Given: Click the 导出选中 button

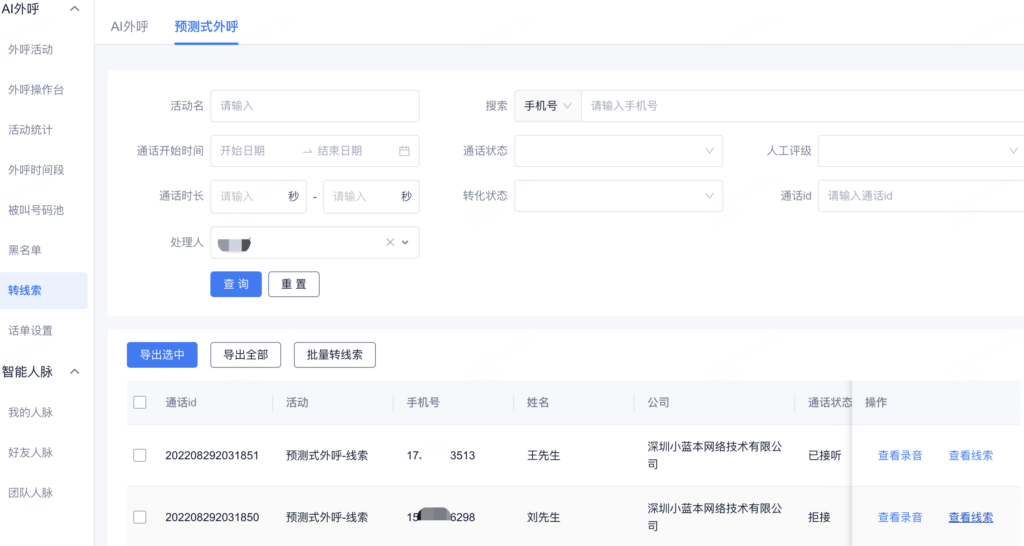Looking at the screenshot, I should point(162,354).
